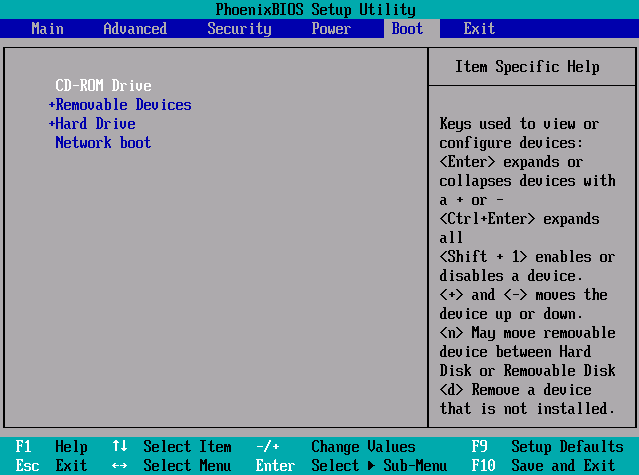The image size is (639, 475).
Task: Click the Removable Devices label
Action: [x=123, y=105]
